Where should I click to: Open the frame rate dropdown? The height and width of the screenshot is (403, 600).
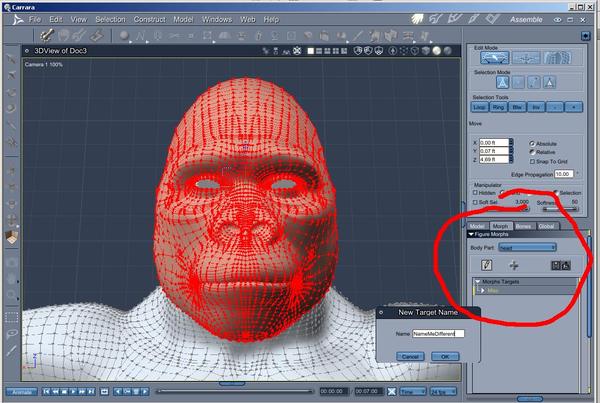click(443, 392)
